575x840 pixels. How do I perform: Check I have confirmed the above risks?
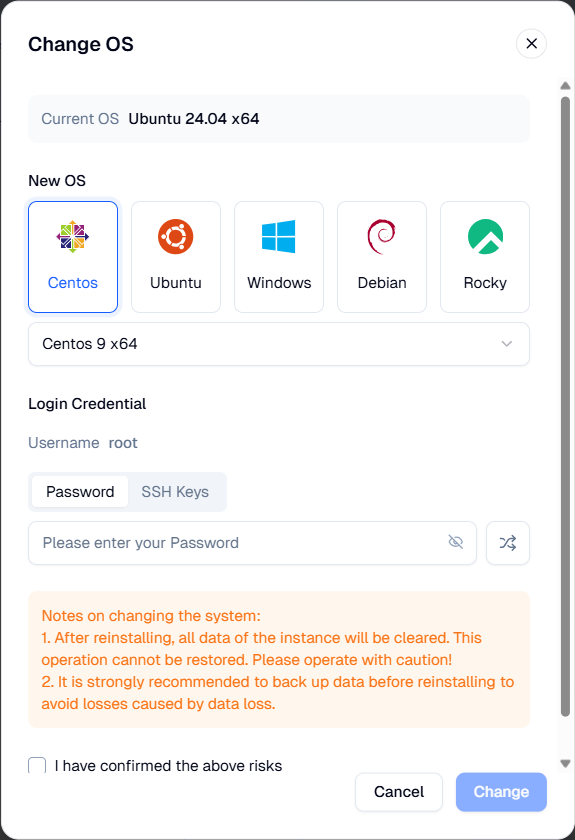(x=37, y=765)
